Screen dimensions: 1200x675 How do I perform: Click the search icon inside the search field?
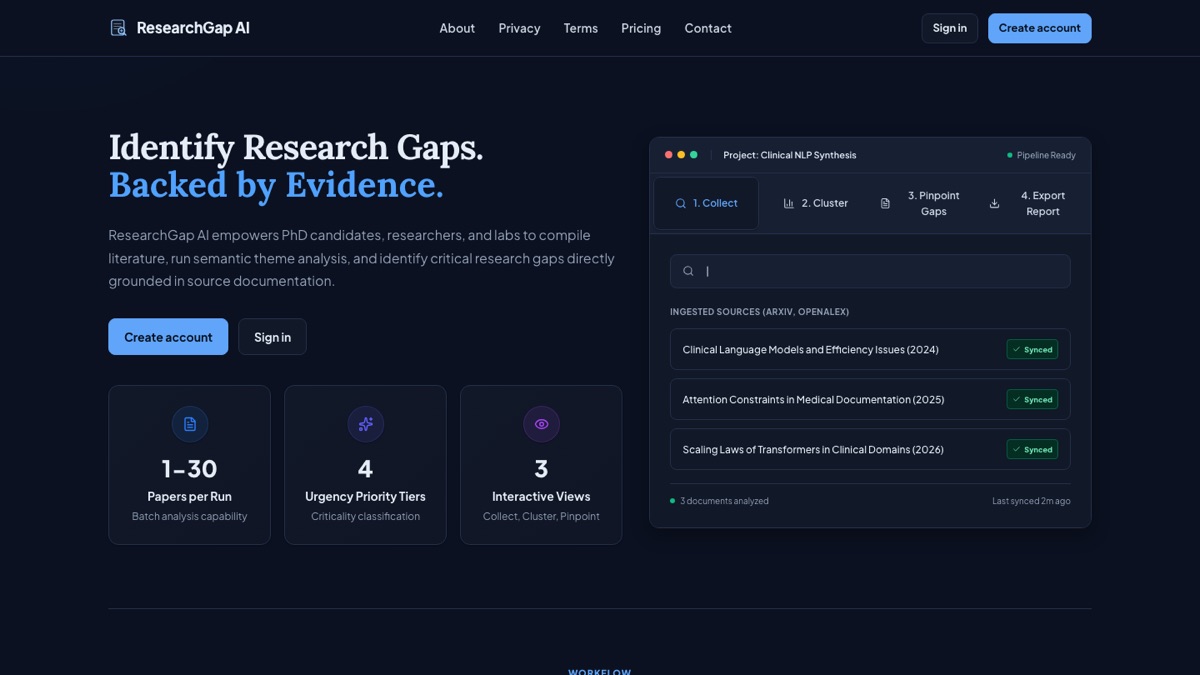pyautogui.click(x=688, y=271)
